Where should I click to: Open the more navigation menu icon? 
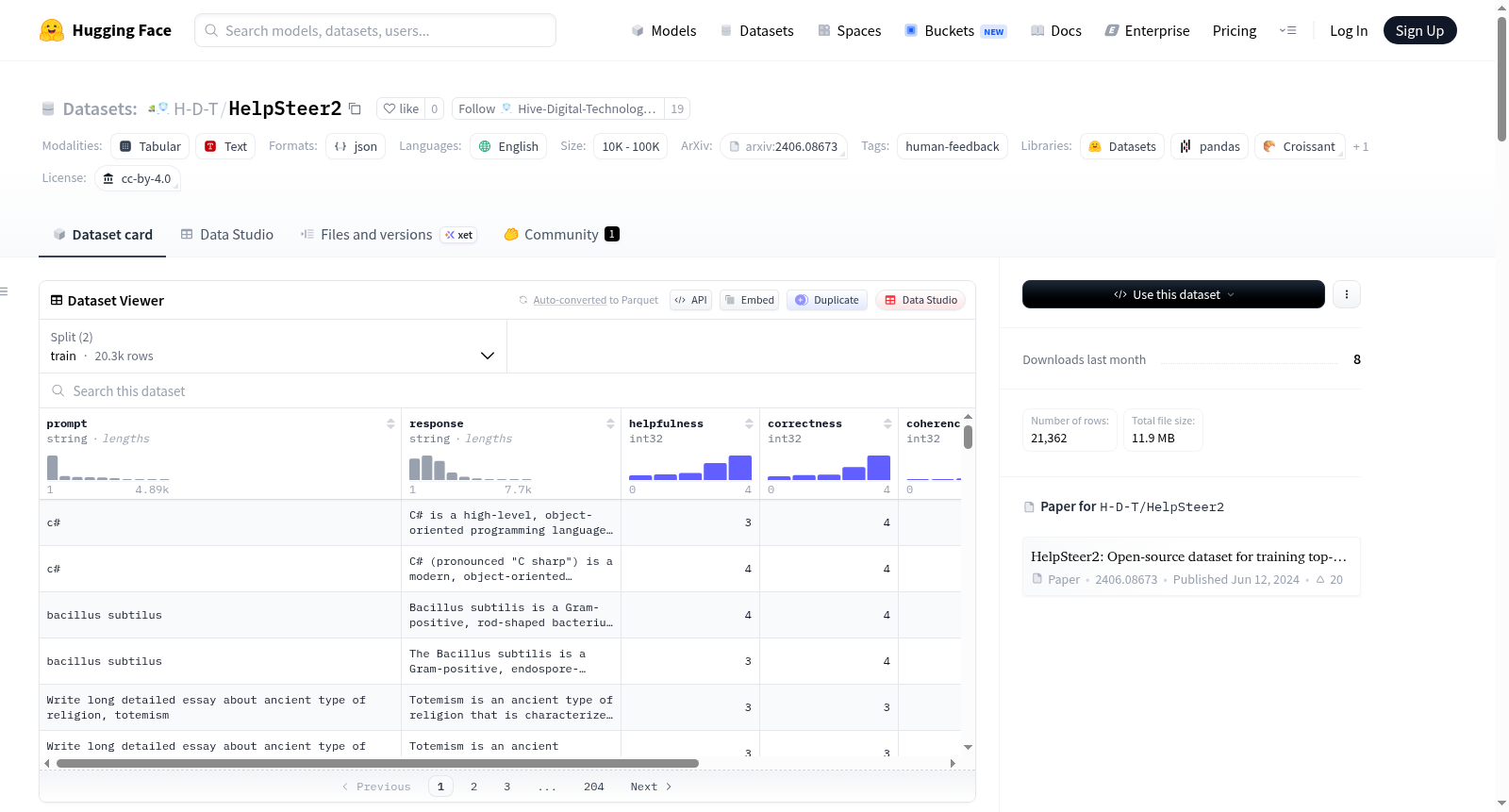(x=1287, y=31)
